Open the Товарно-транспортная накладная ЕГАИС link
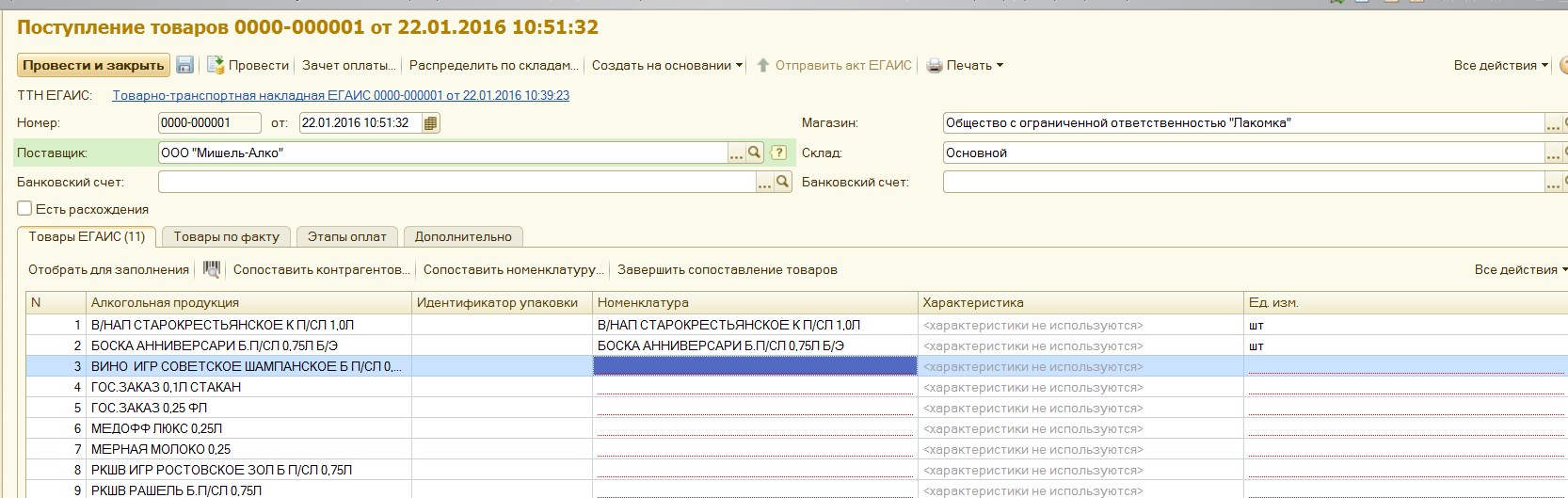Viewport: 1568px width, 498px height. [340, 96]
